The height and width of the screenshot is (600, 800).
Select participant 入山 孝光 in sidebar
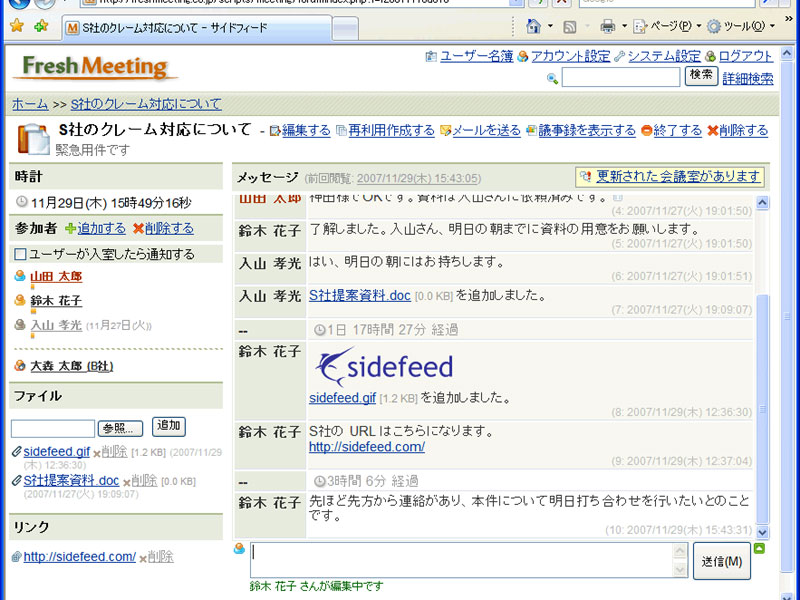56,325
